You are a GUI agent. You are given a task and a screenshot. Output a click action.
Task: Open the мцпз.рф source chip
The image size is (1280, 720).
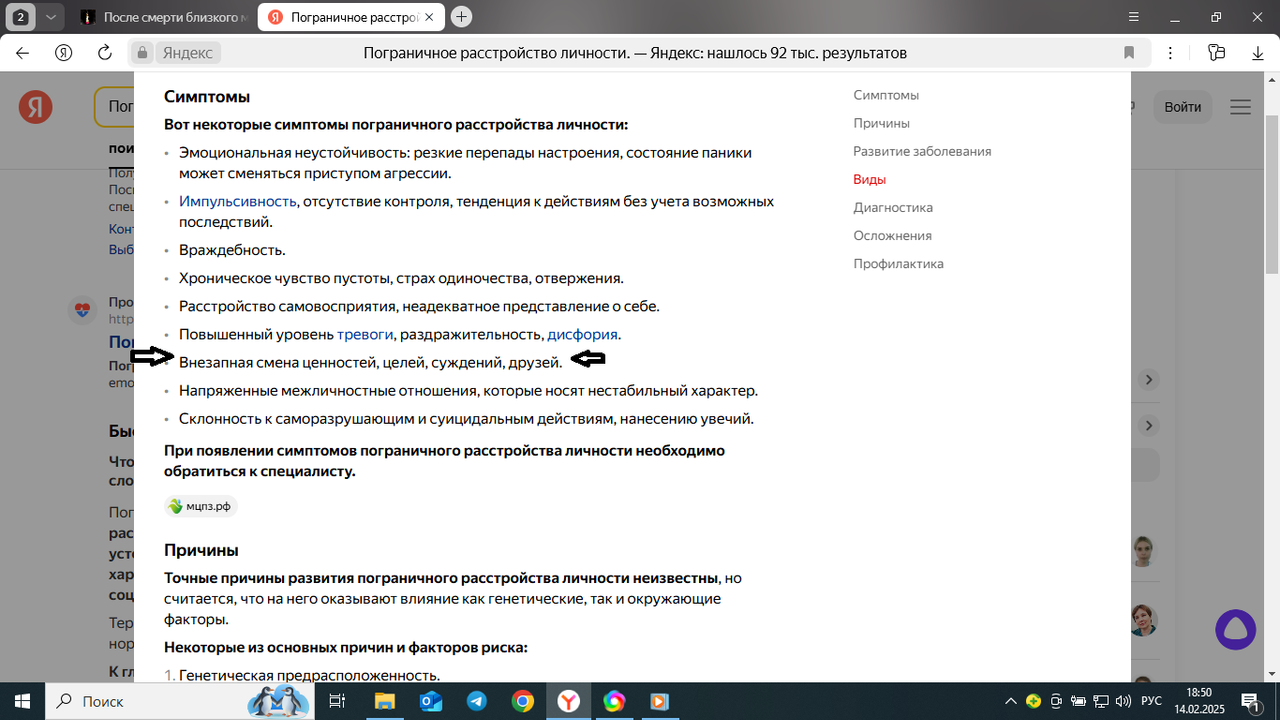pyautogui.click(x=201, y=506)
